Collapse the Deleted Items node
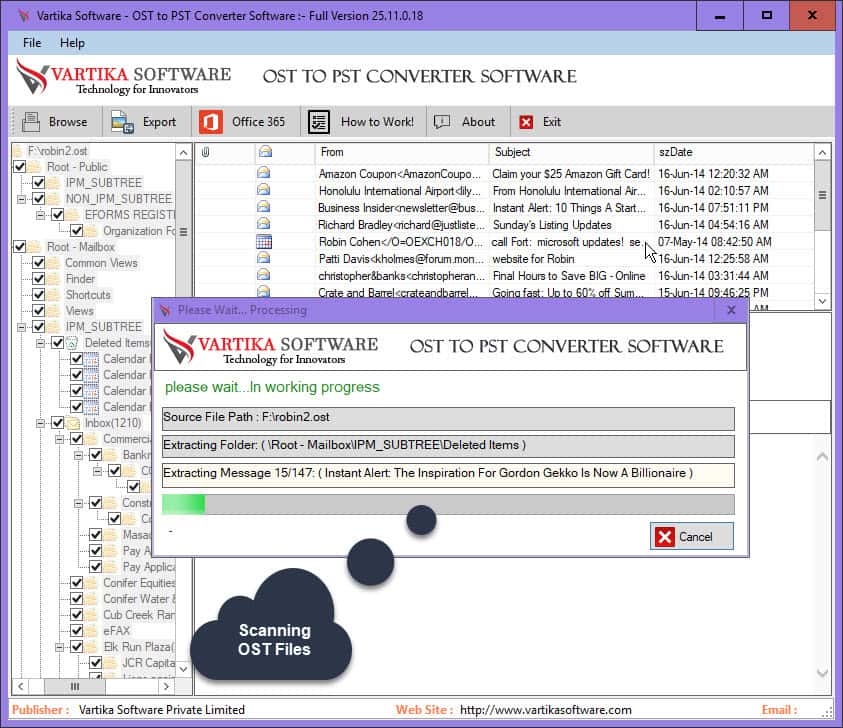Image resolution: width=843 pixels, height=728 pixels. [x=40, y=343]
